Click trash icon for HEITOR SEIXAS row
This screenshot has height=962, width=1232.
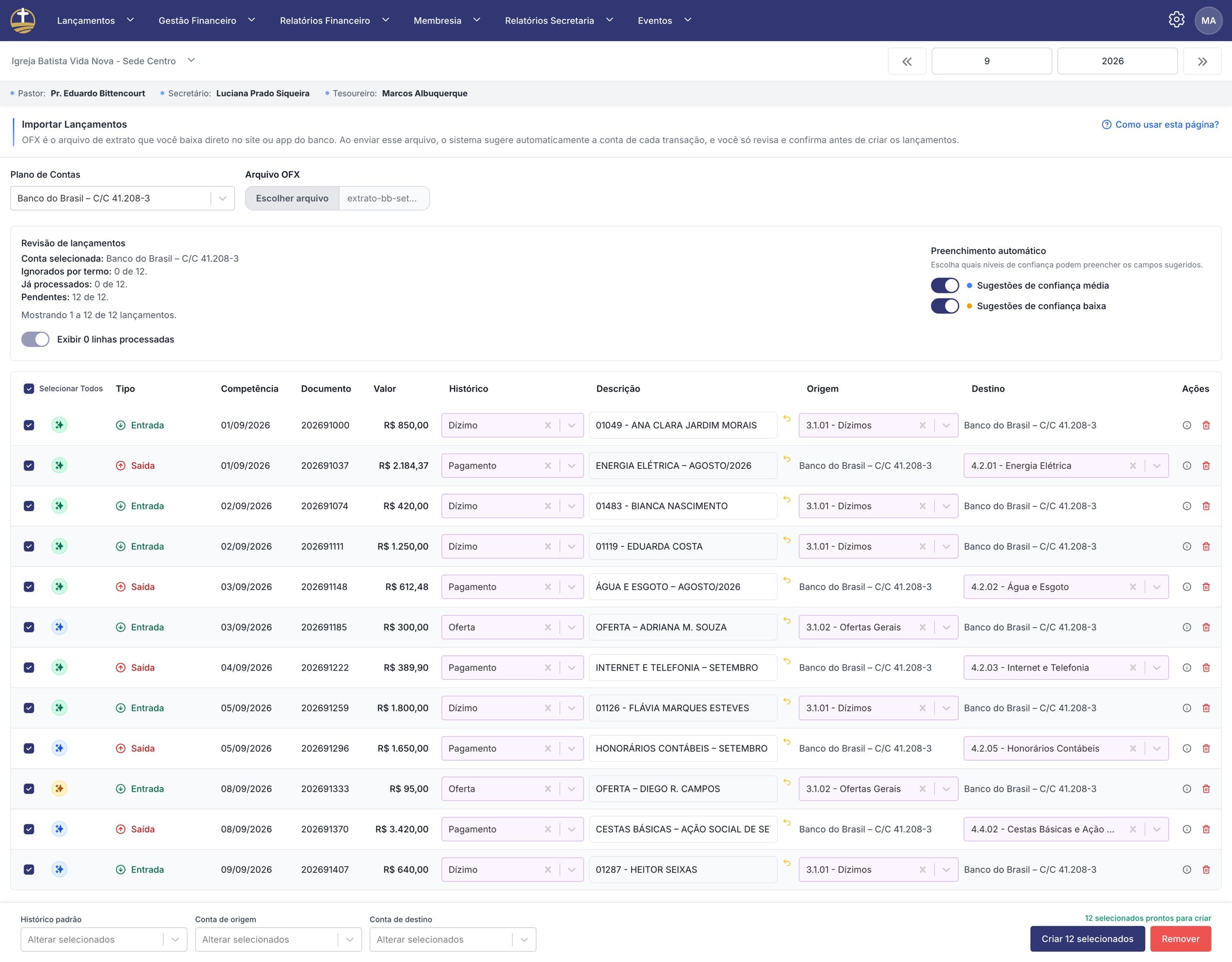[x=1206, y=870]
